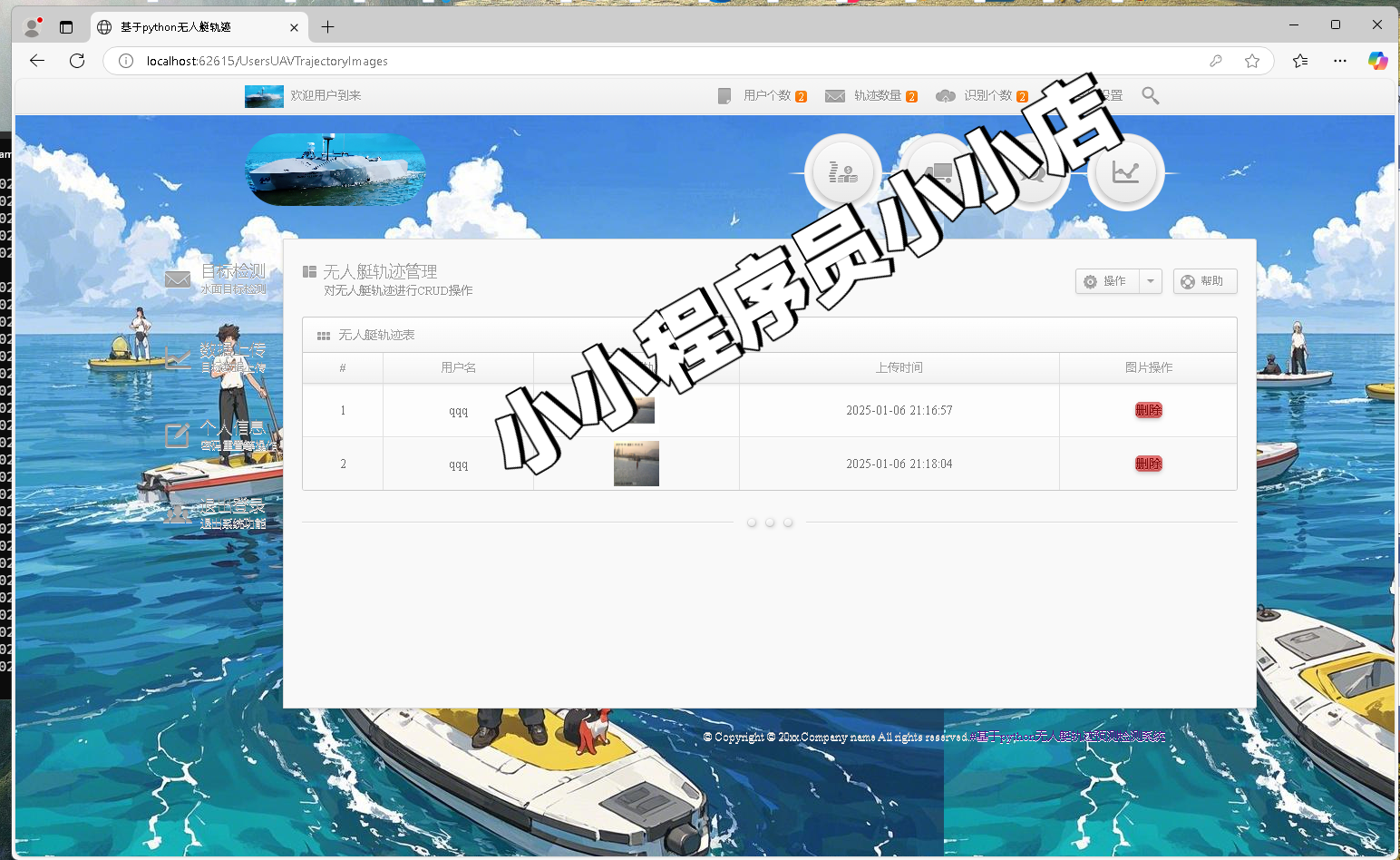1400x860 pixels.
Task: Open 个人信息 in the sidebar menu
Action: [x=233, y=428]
